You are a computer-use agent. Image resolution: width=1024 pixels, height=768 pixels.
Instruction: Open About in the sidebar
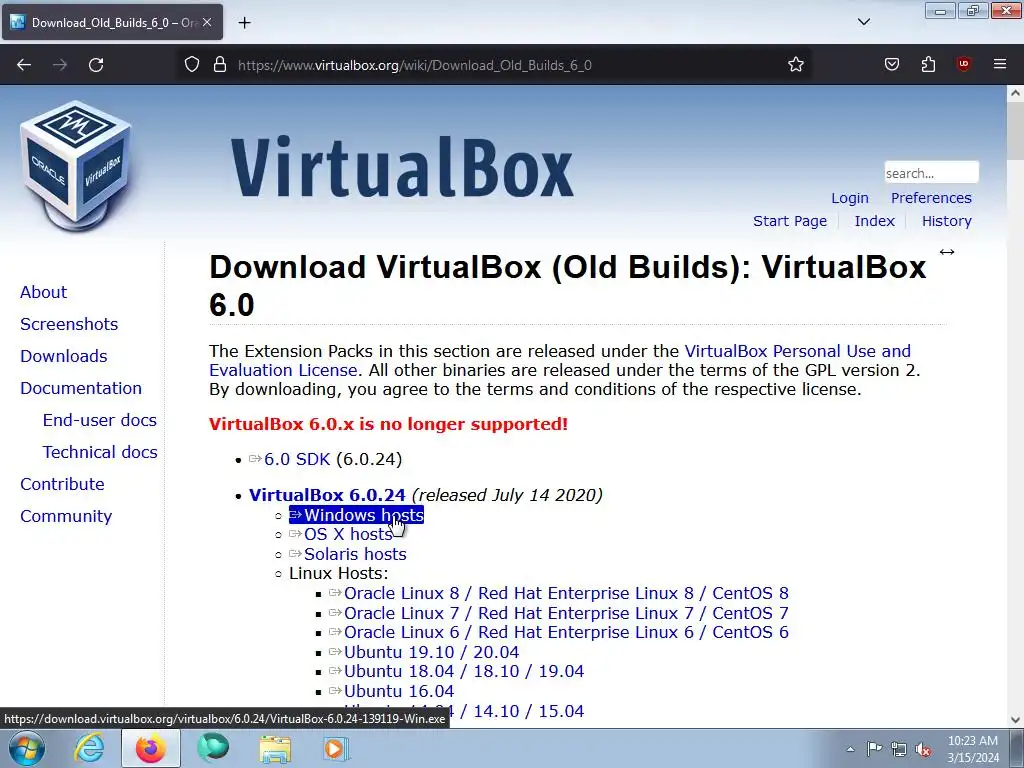pos(43,292)
